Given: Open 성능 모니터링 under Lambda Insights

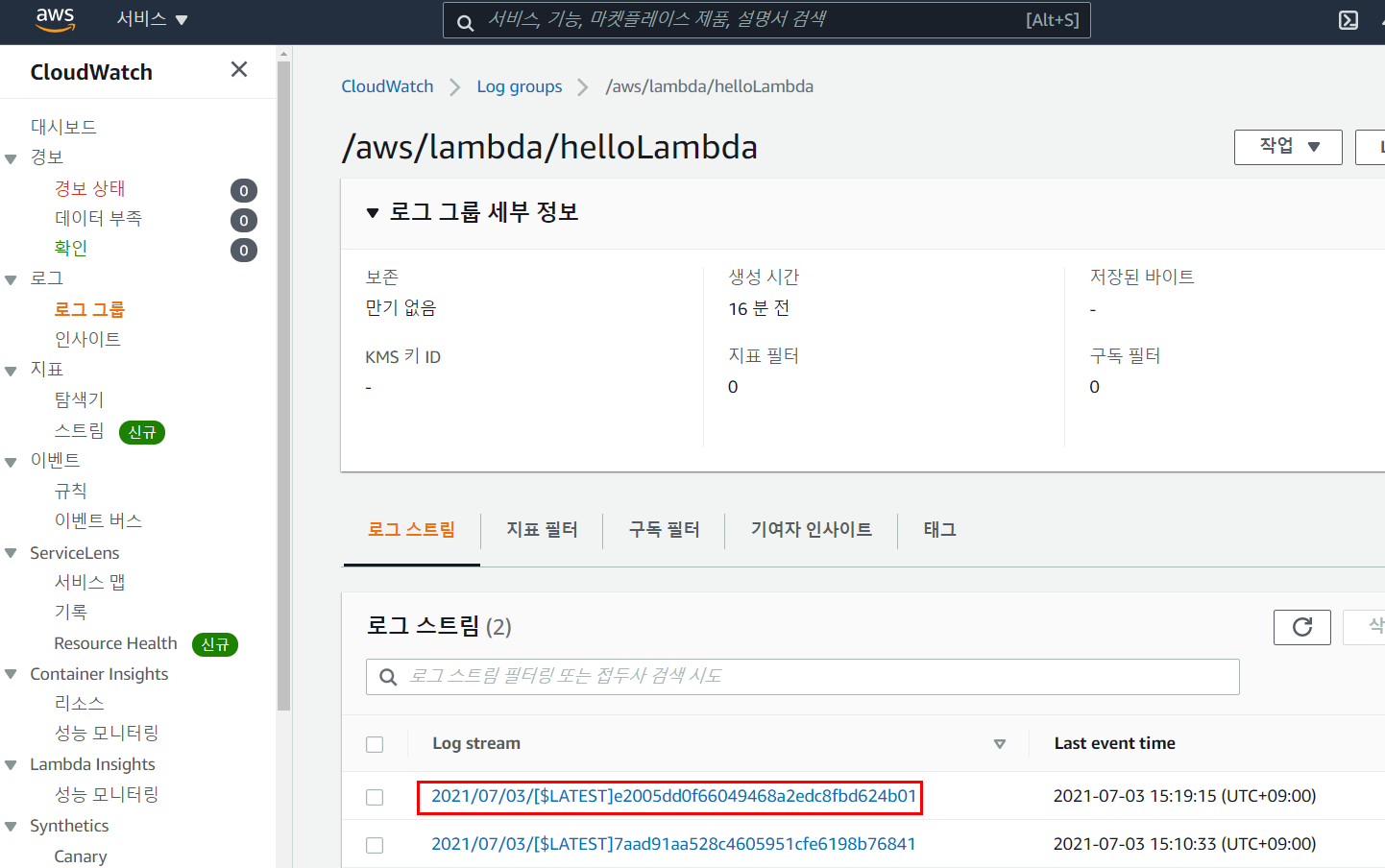Looking at the screenshot, I should (106, 794).
